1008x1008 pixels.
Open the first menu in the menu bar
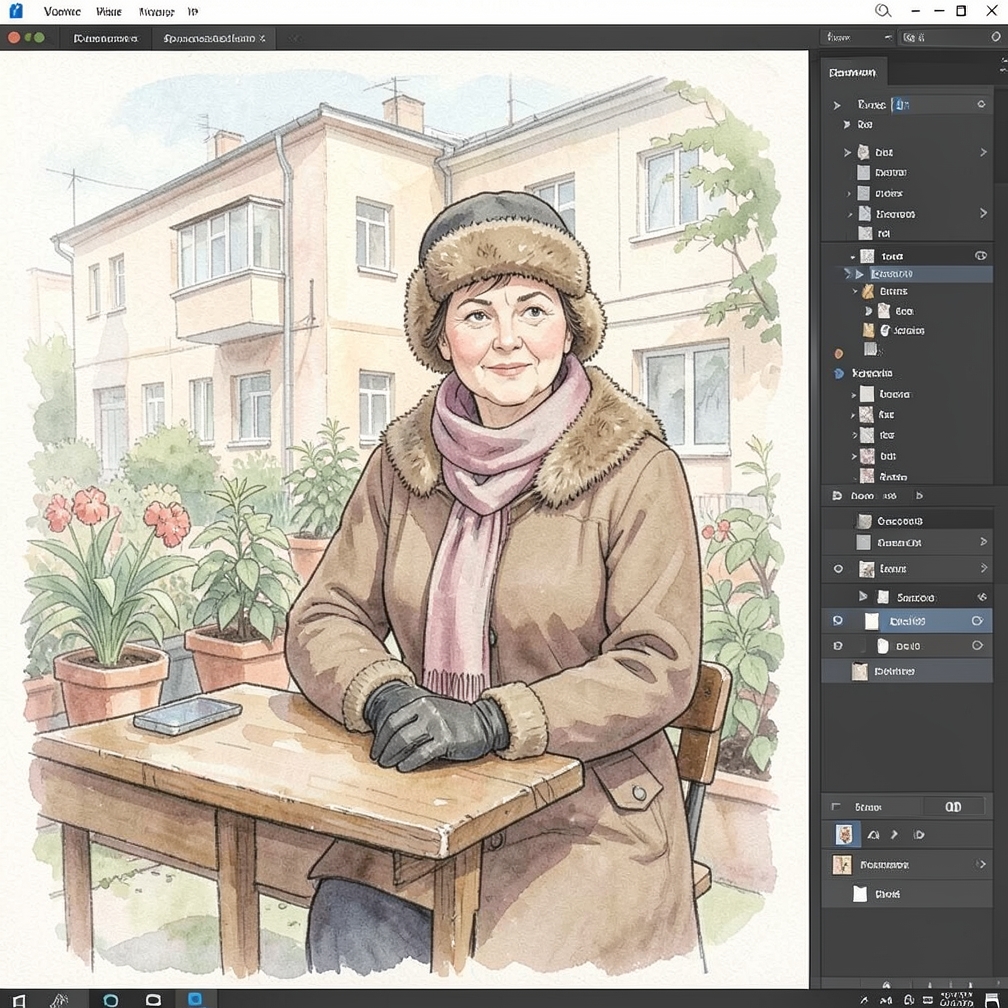click(62, 12)
